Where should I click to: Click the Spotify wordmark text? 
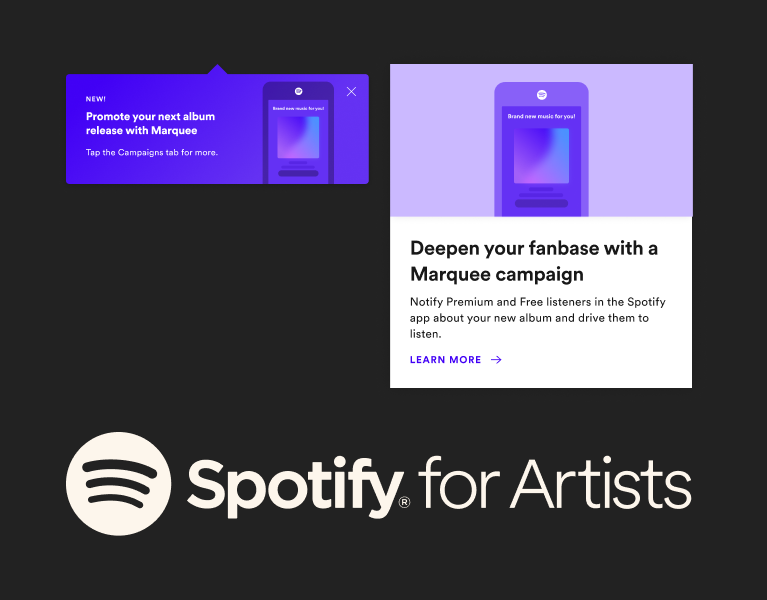click(295, 487)
